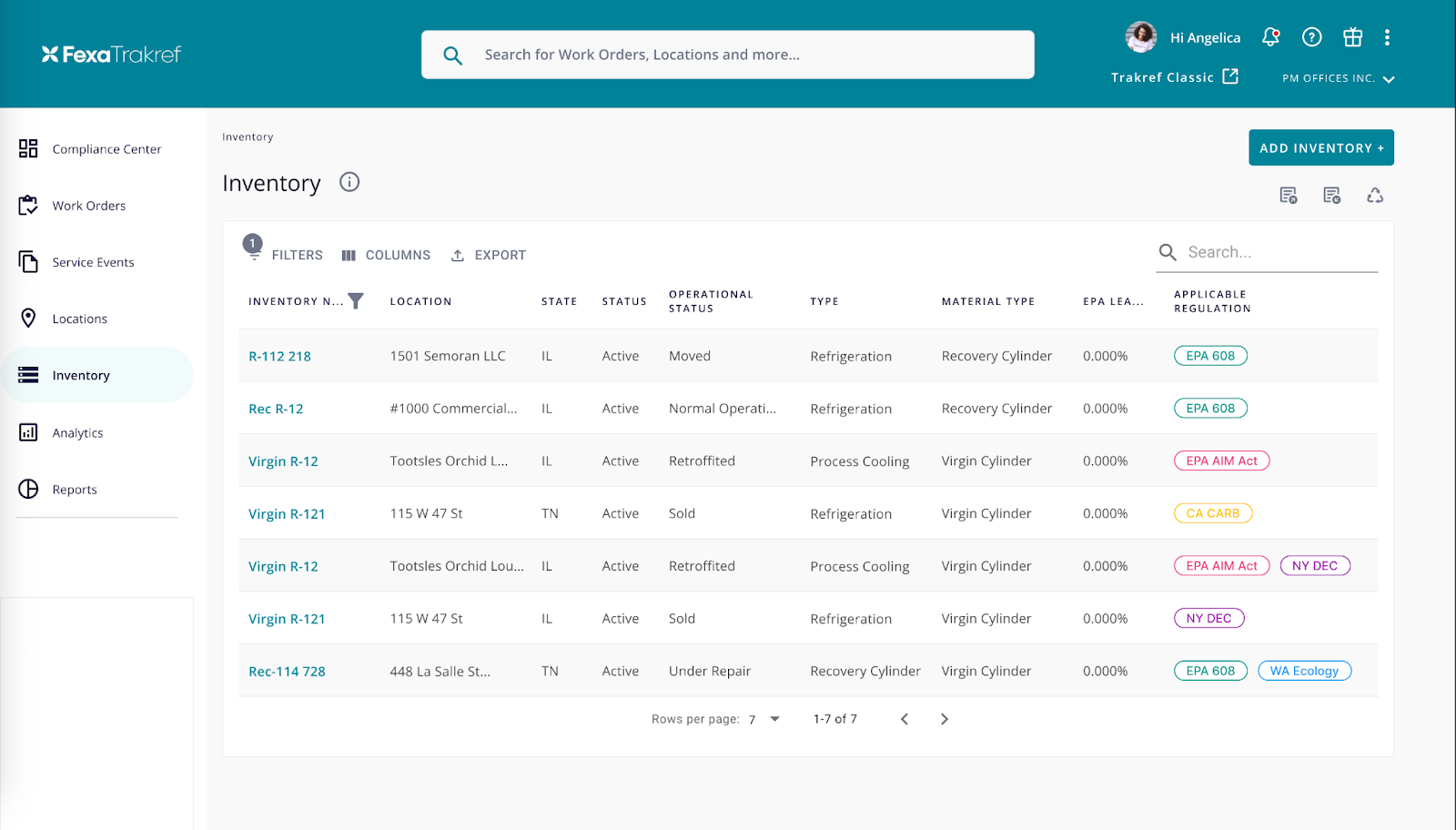Select Inventory in sidebar
Screen dimensions: 1456x830
click(96, 375)
